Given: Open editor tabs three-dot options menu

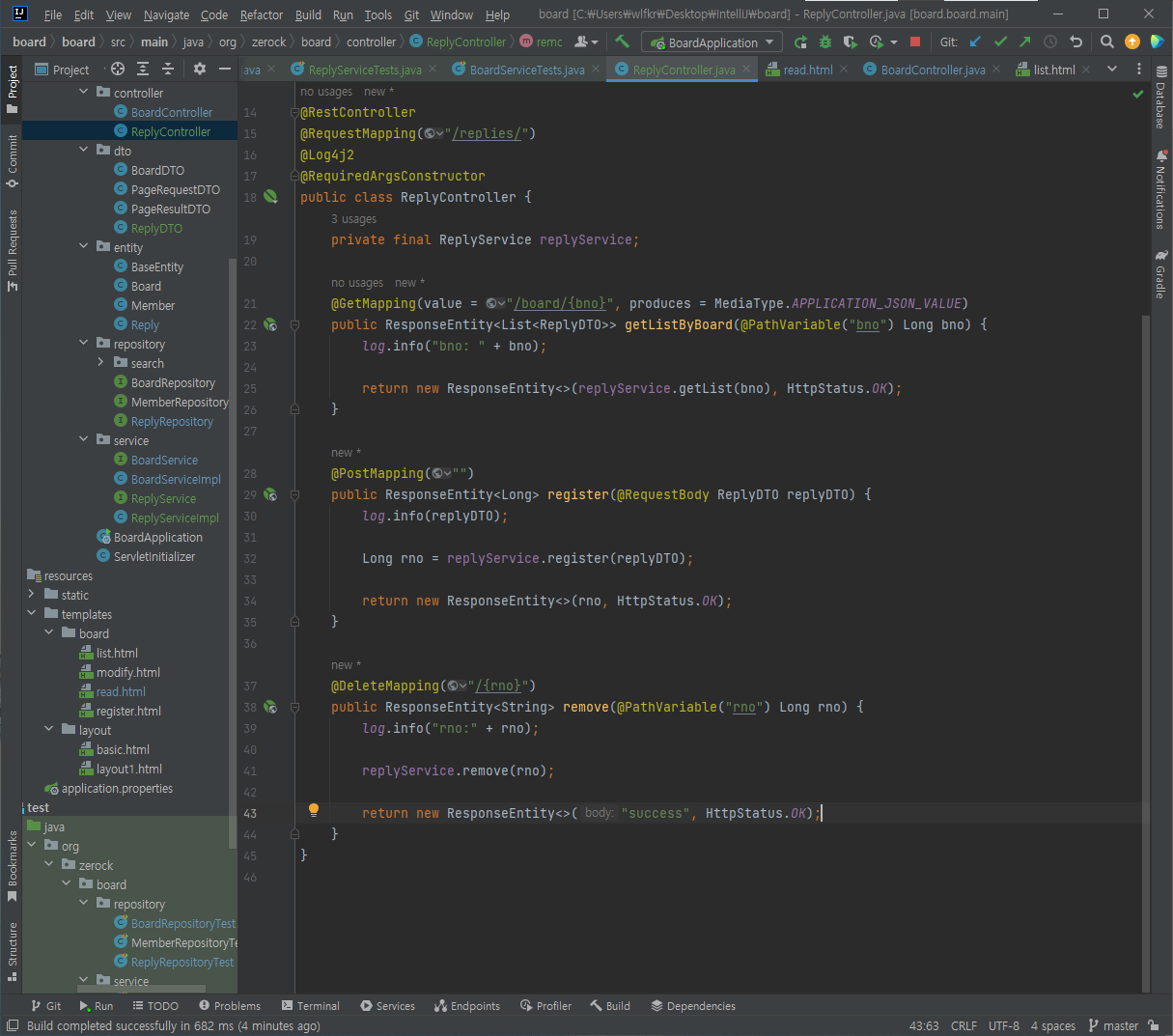Looking at the screenshot, I should pyautogui.click(x=1139, y=69).
